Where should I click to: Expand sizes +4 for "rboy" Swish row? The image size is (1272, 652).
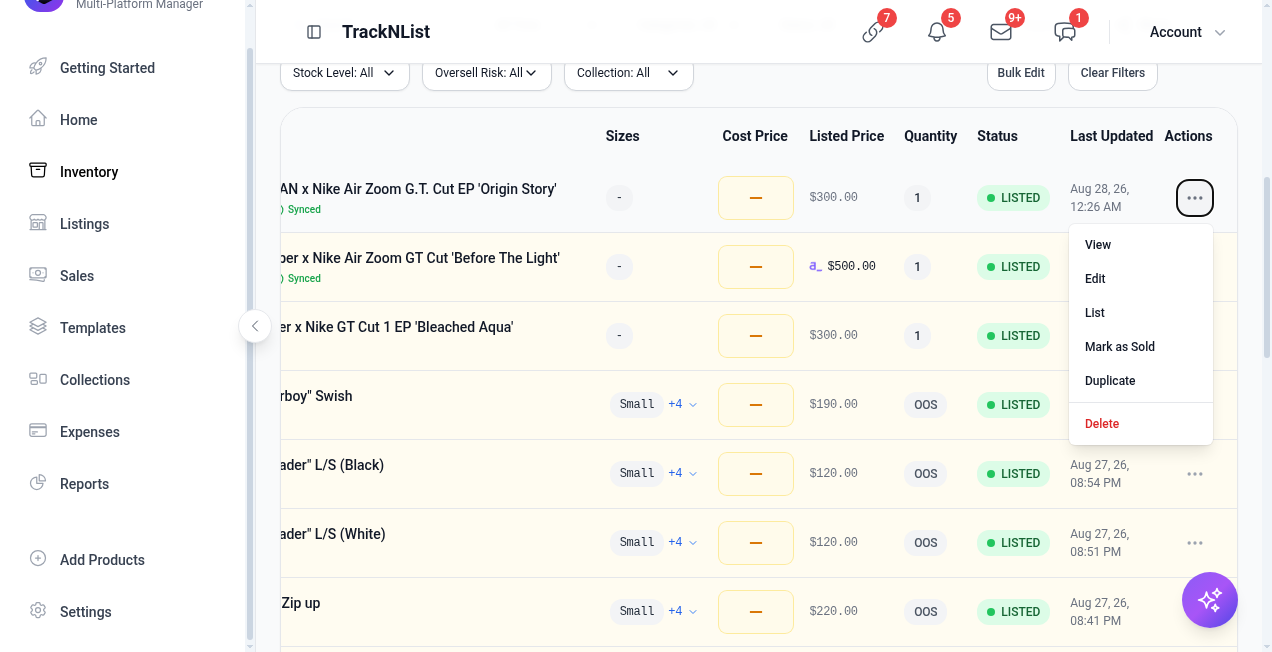tap(683, 404)
